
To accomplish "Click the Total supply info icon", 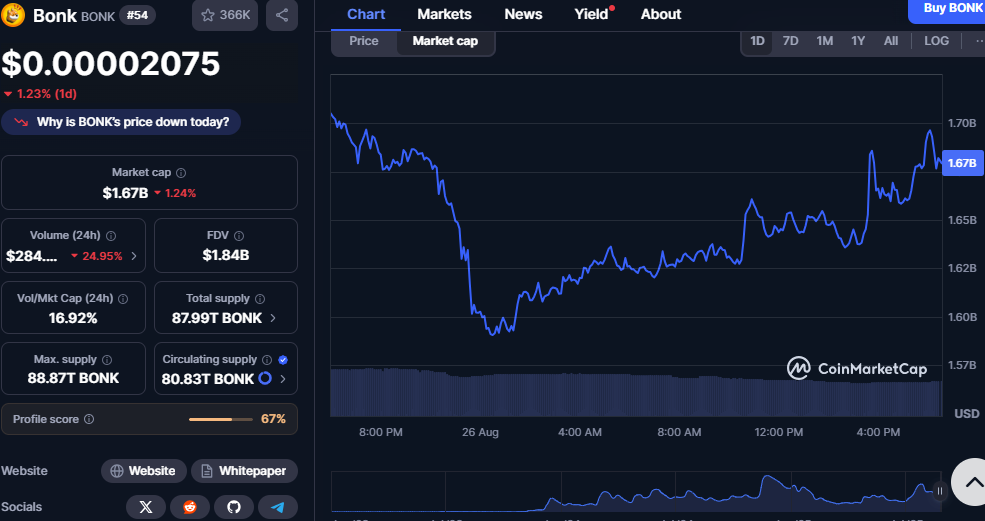I will (x=260, y=299).
